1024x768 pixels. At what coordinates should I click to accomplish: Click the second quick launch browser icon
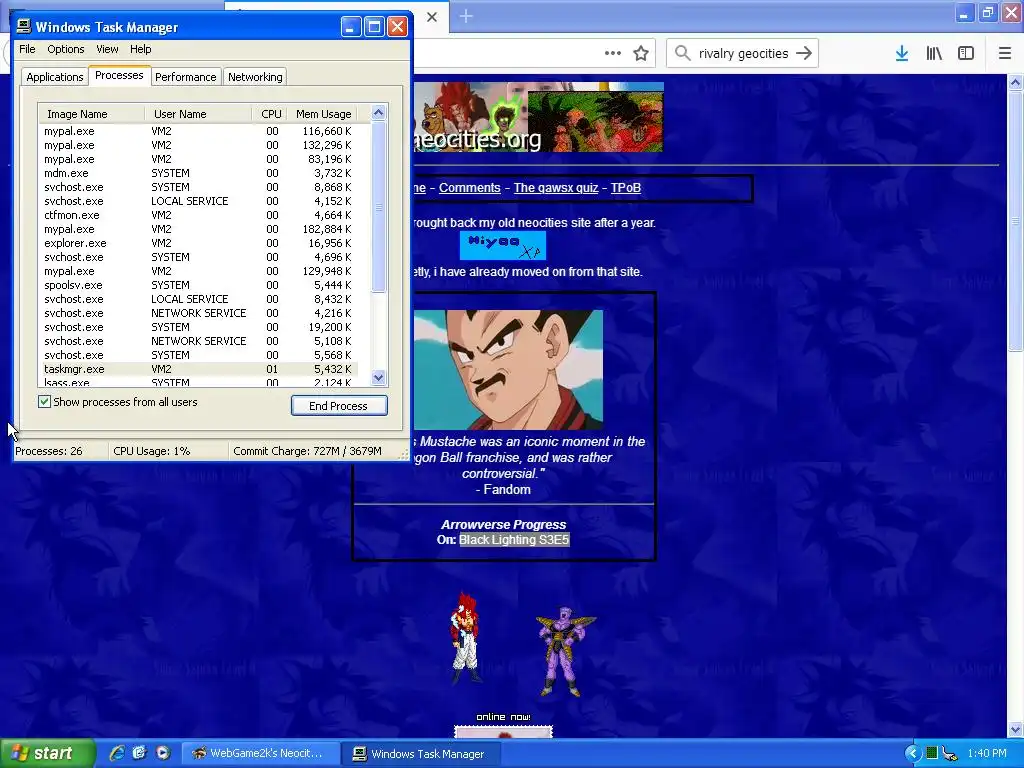(139, 753)
